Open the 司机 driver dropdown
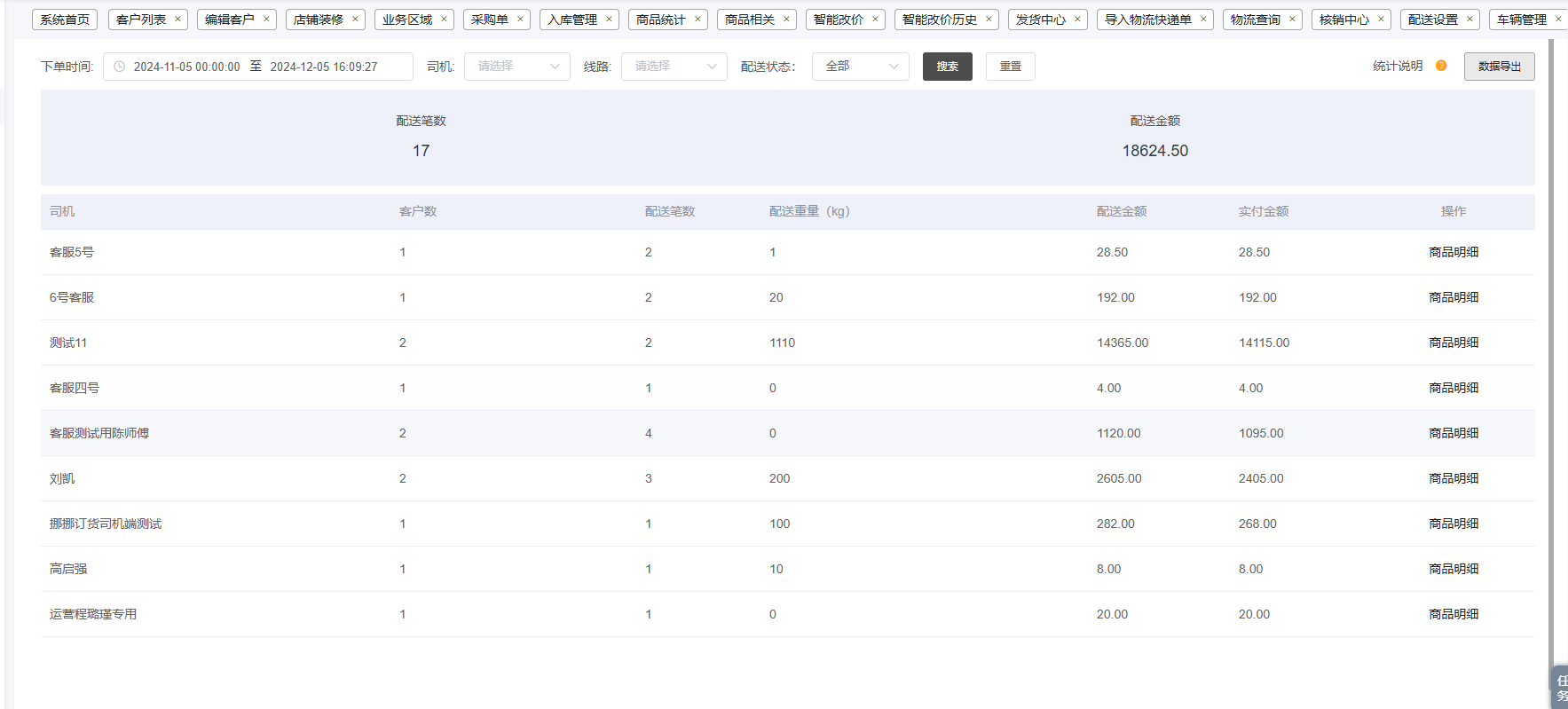The height and width of the screenshot is (709, 1568). pos(517,67)
